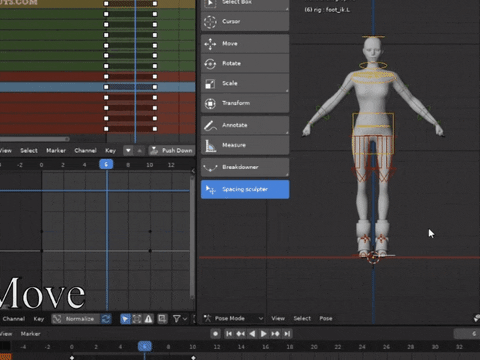Expand graph editor sidebar with side arrow
Viewport: 480px width, 360px height.
pyautogui.click(x=193, y=171)
